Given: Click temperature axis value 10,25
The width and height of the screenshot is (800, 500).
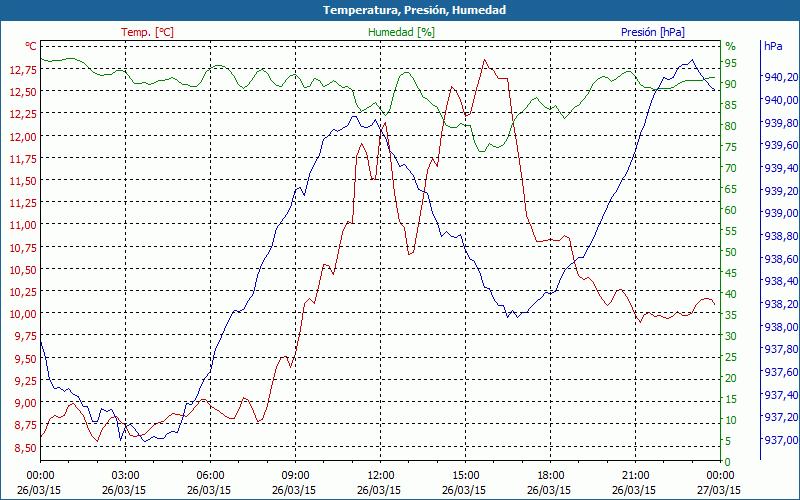Looking at the screenshot, I should [23, 291].
